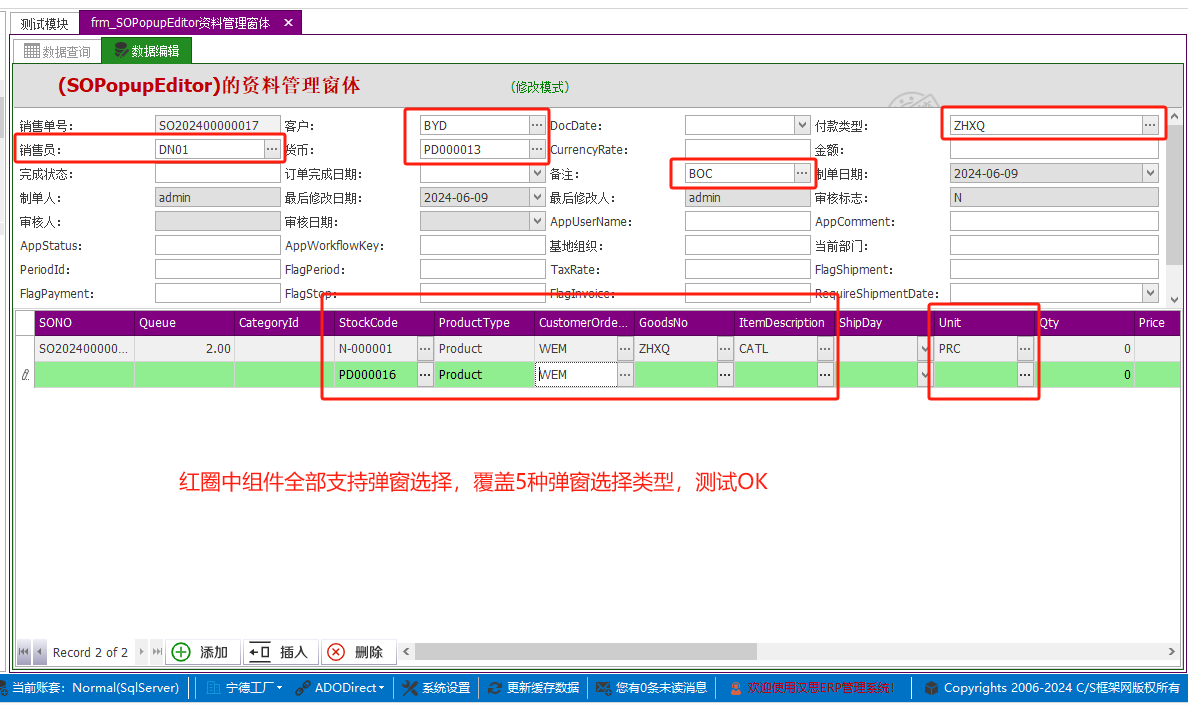The height and width of the screenshot is (705, 1188).
Task: Expand the 订单完成日期 date dropdown
Action: pyautogui.click(x=536, y=173)
